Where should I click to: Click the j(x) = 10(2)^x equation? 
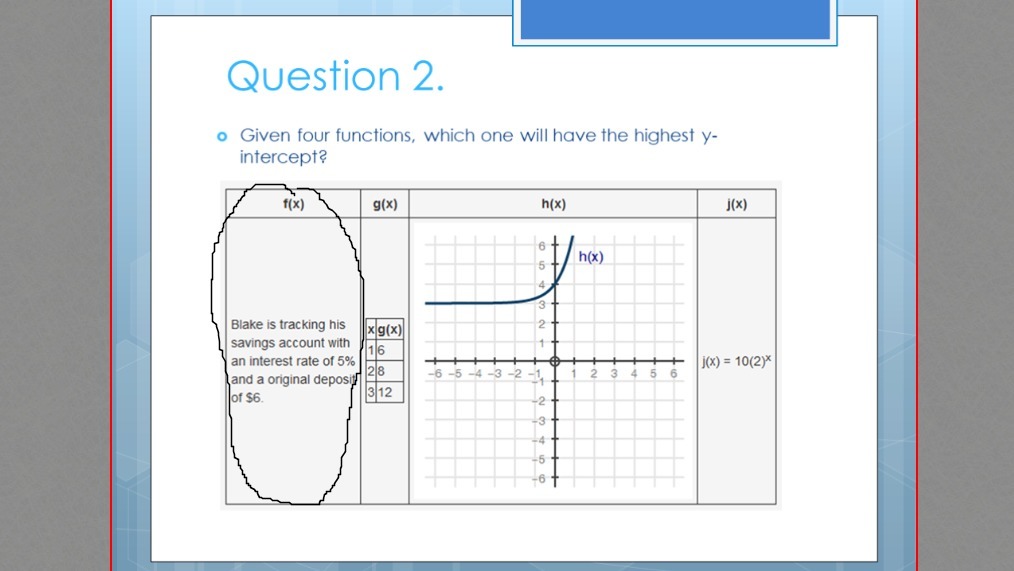pos(737,361)
